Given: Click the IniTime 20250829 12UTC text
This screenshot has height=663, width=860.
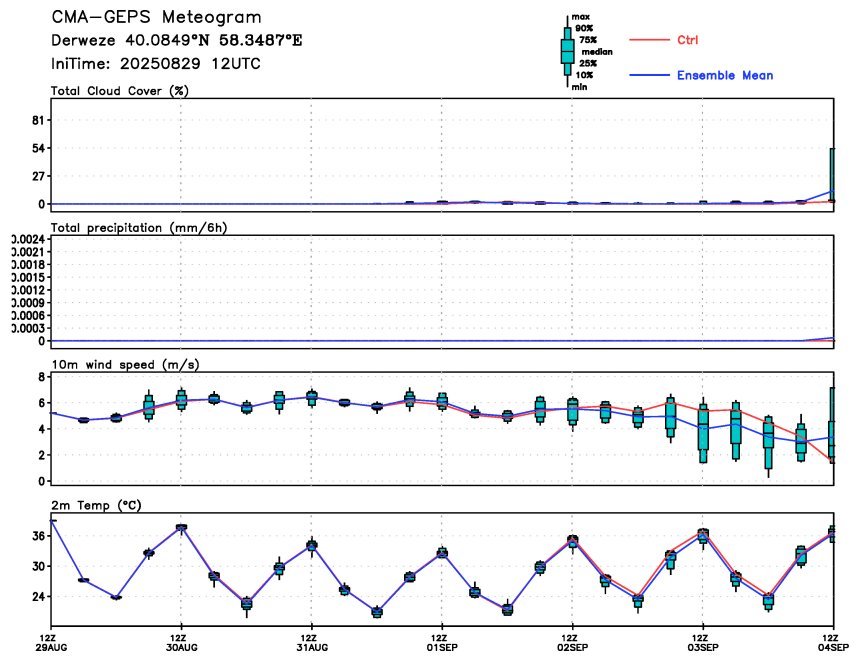Looking at the screenshot, I should pyautogui.click(x=156, y=64).
